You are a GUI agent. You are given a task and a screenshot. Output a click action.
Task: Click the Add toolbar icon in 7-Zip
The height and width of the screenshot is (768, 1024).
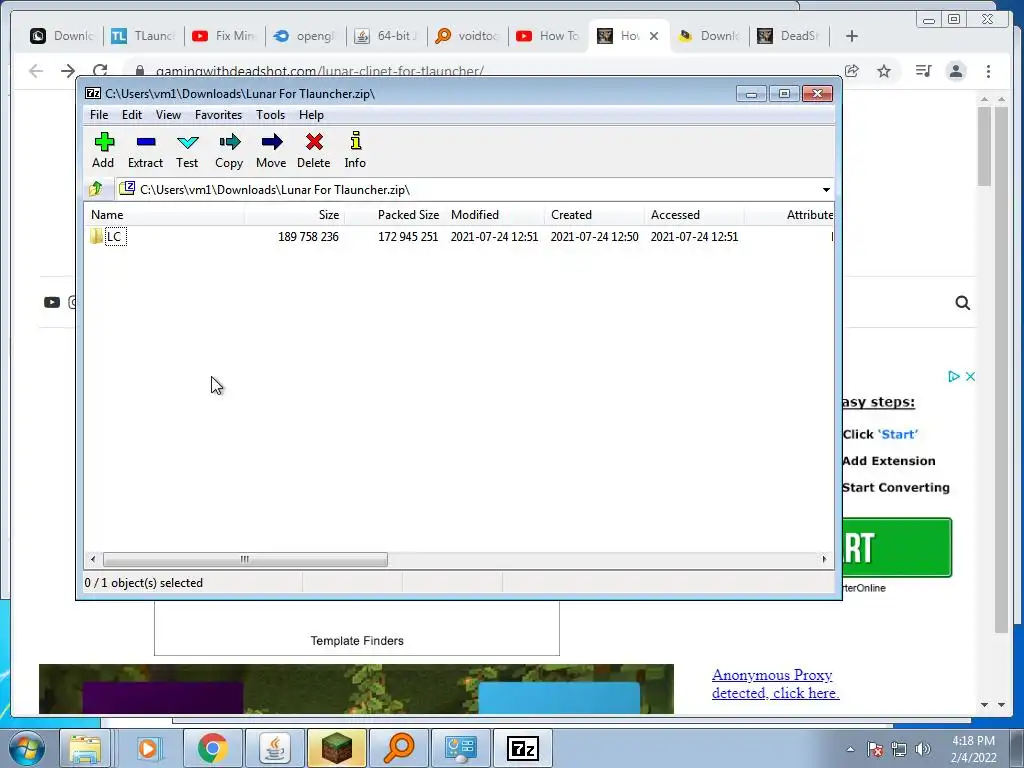pos(103,150)
